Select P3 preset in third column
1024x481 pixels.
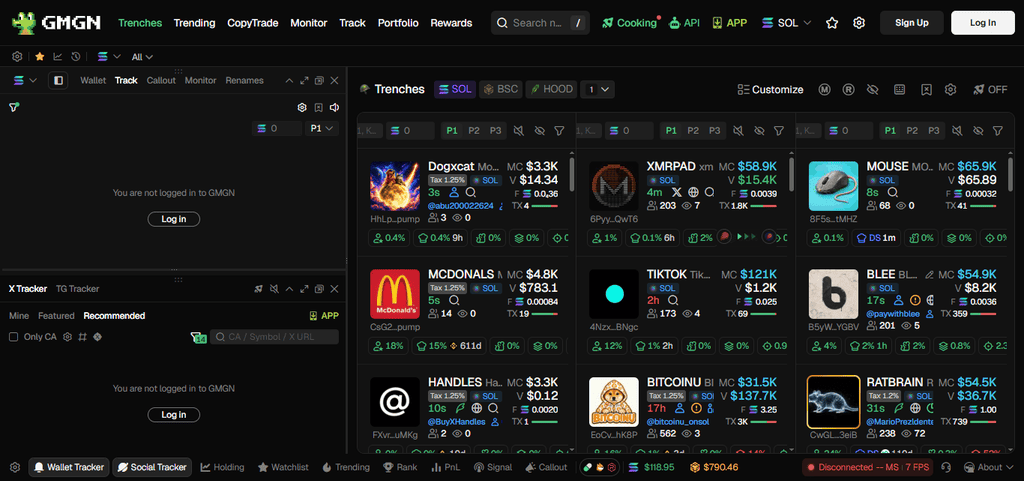pos(934,131)
